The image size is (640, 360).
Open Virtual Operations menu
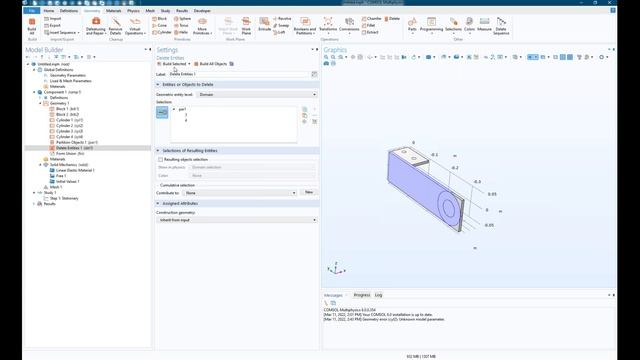[x=135, y=26]
